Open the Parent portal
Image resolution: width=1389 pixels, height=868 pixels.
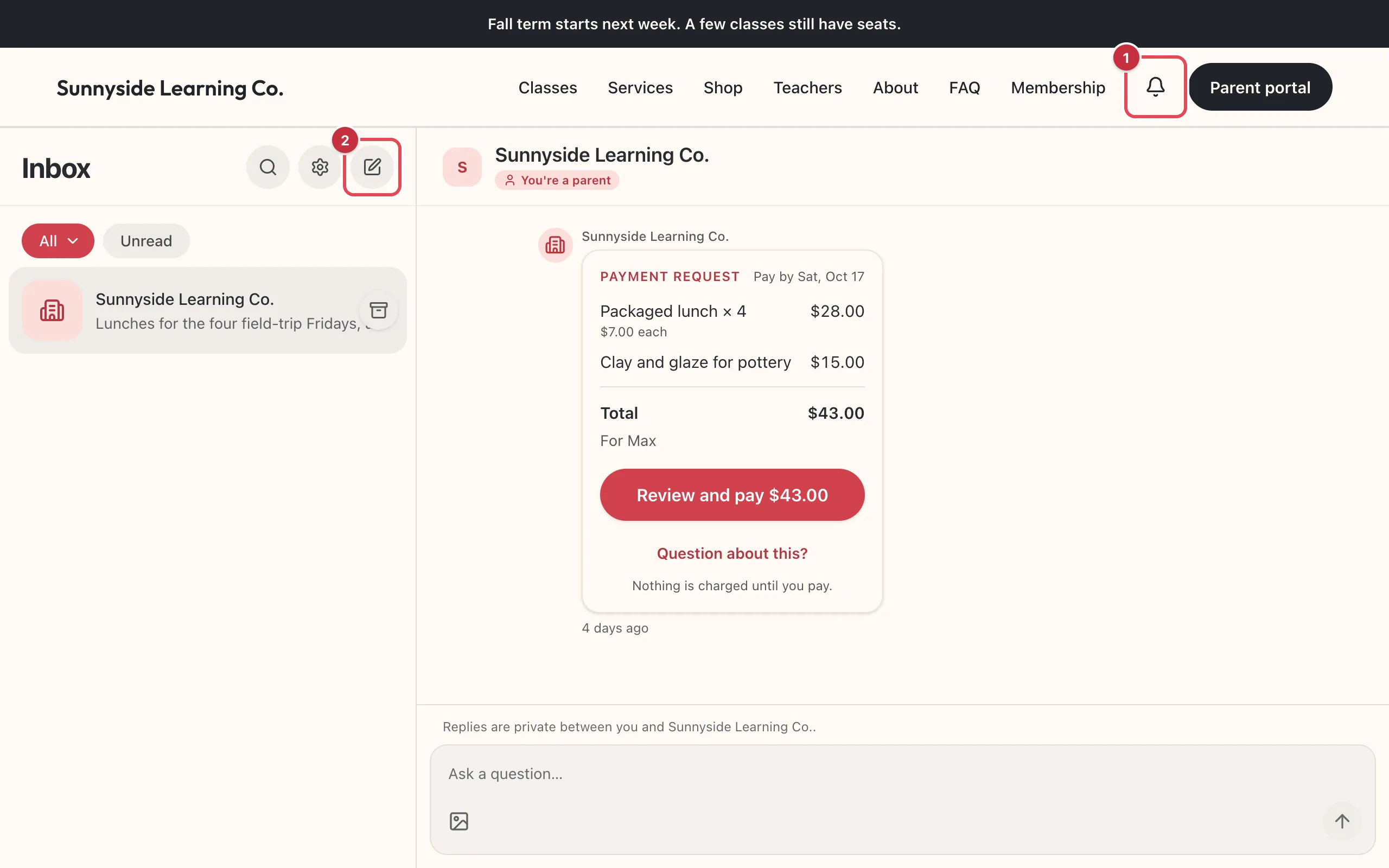(x=1260, y=87)
